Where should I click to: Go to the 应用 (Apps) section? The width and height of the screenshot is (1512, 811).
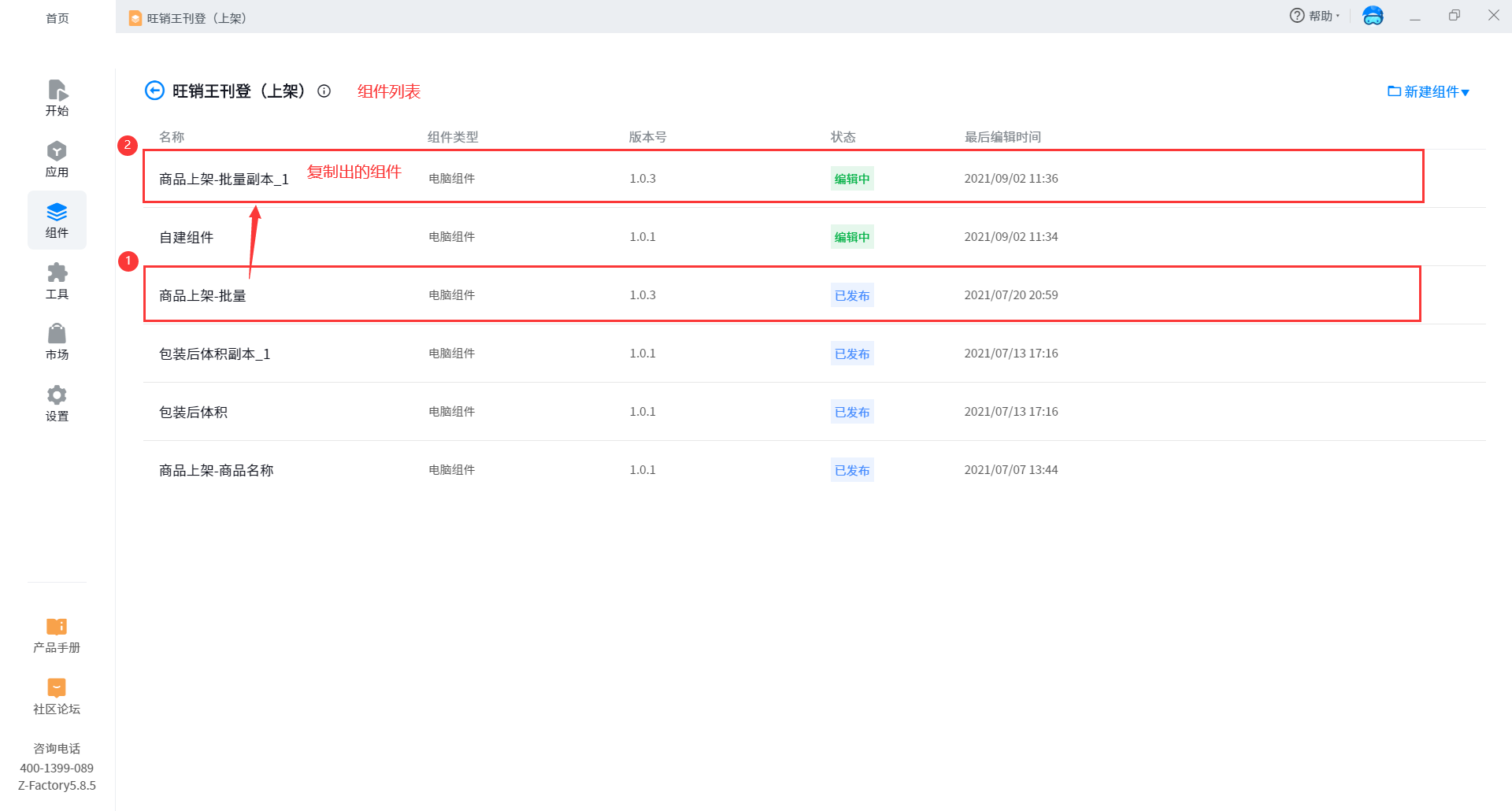click(57, 159)
